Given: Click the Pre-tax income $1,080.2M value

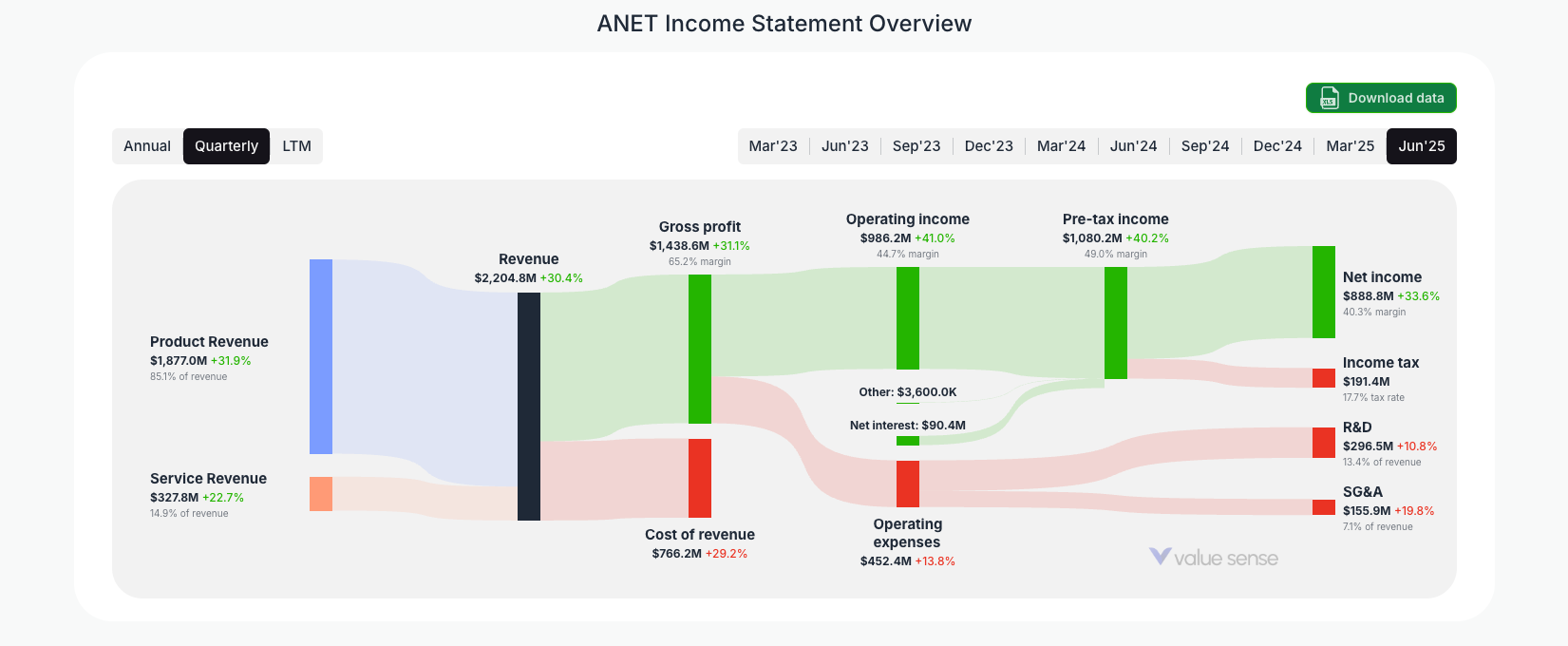Looking at the screenshot, I should (x=1092, y=238).
